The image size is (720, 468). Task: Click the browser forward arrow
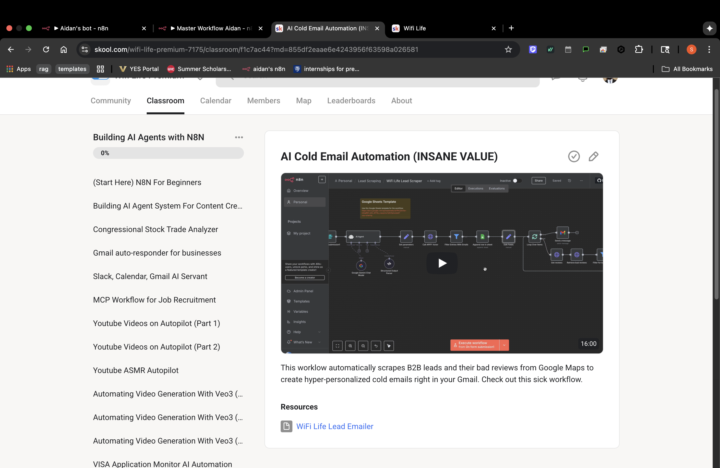(x=28, y=50)
